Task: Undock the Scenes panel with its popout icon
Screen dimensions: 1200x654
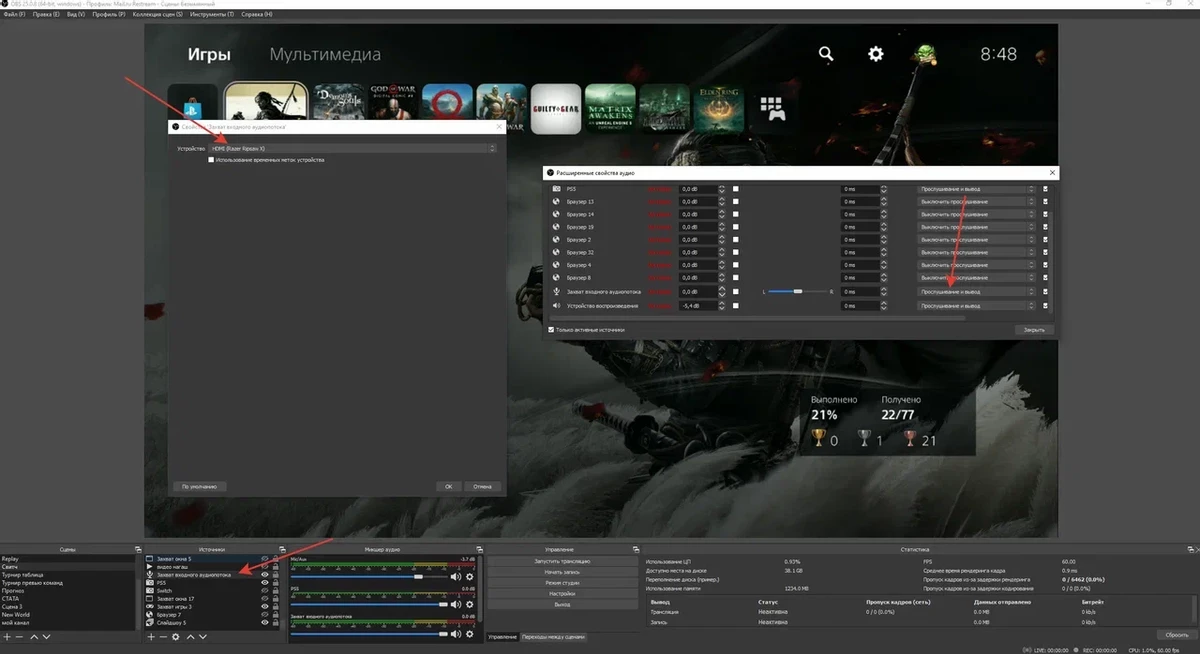Action: point(138,549)
